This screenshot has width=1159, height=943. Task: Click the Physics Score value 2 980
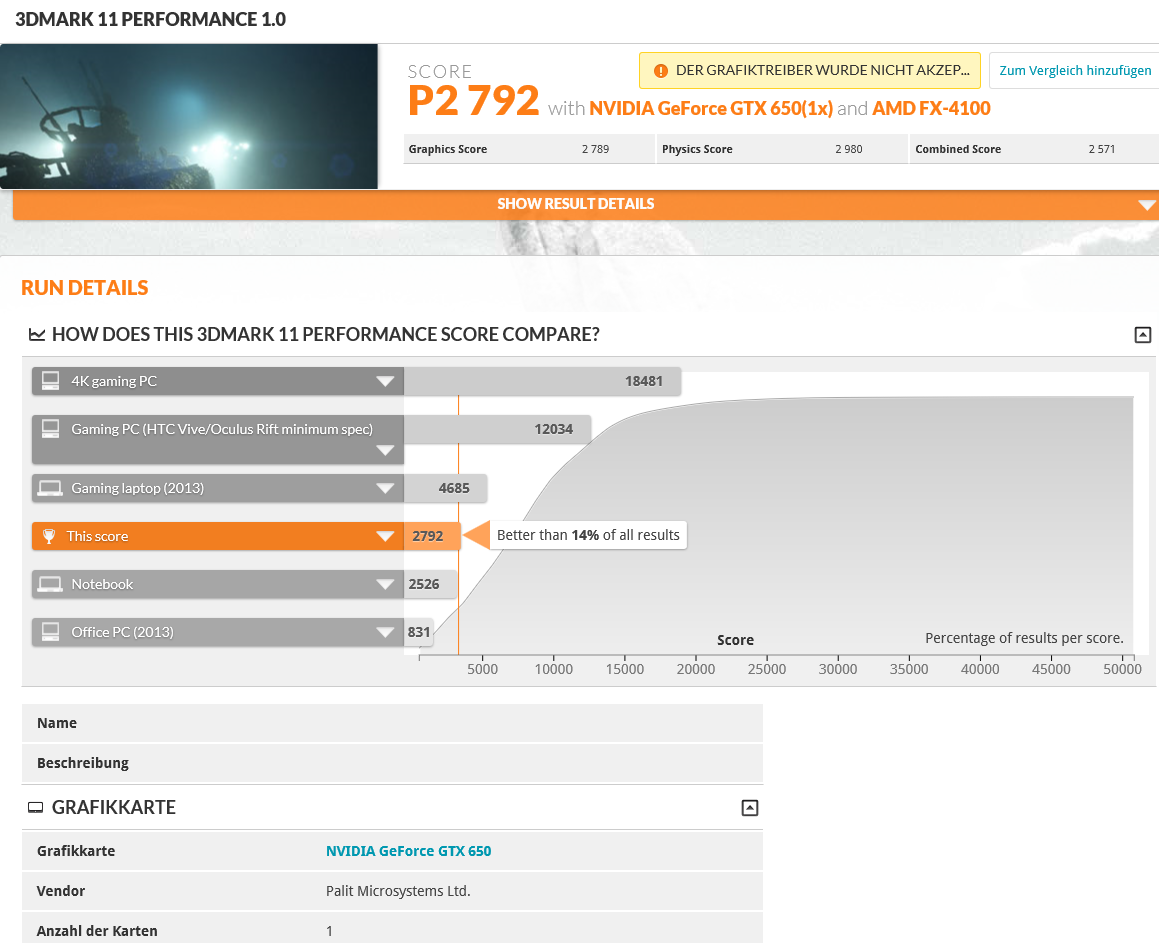pyautogui.click(x=849, y=149)
